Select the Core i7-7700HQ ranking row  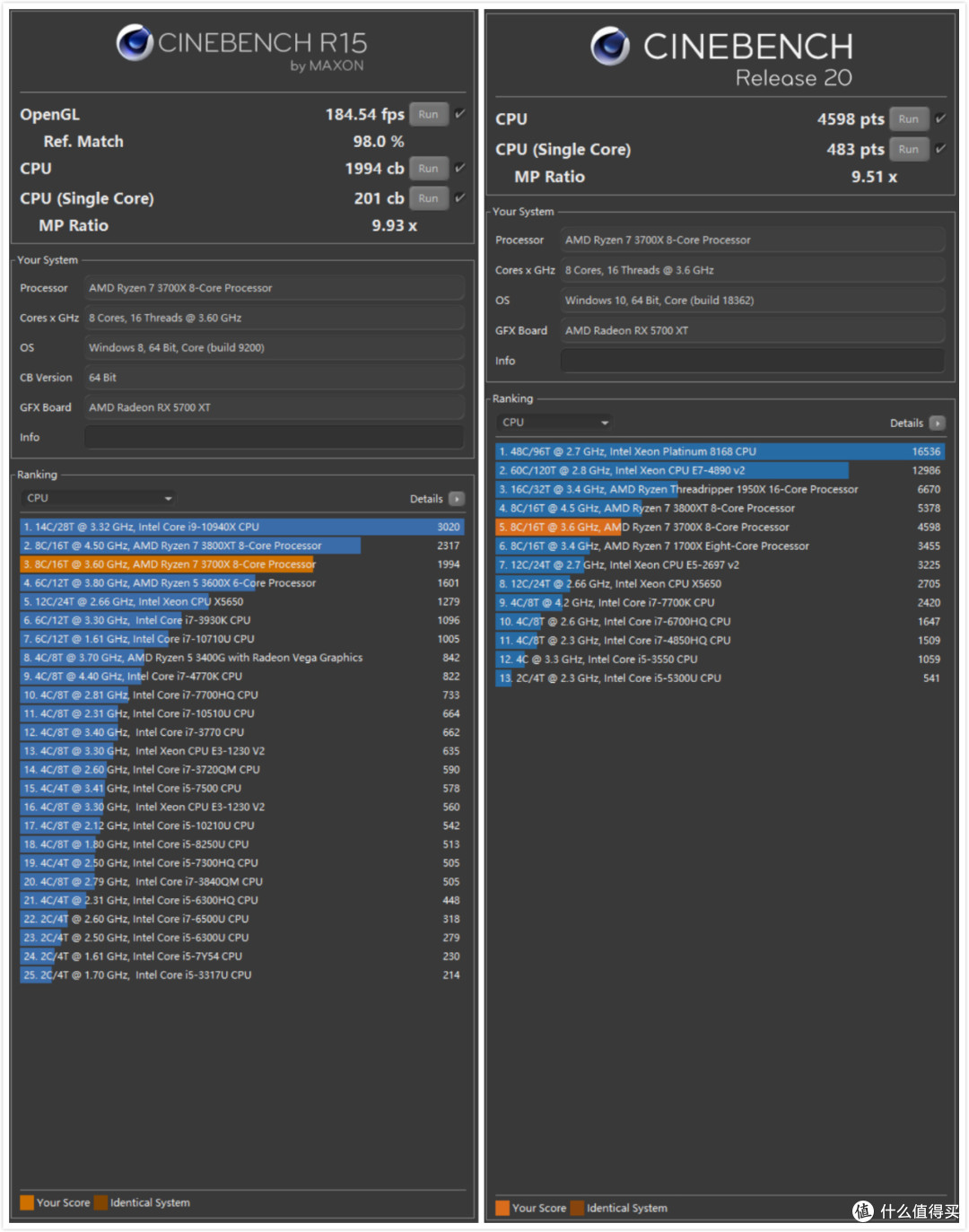(242, 695)
